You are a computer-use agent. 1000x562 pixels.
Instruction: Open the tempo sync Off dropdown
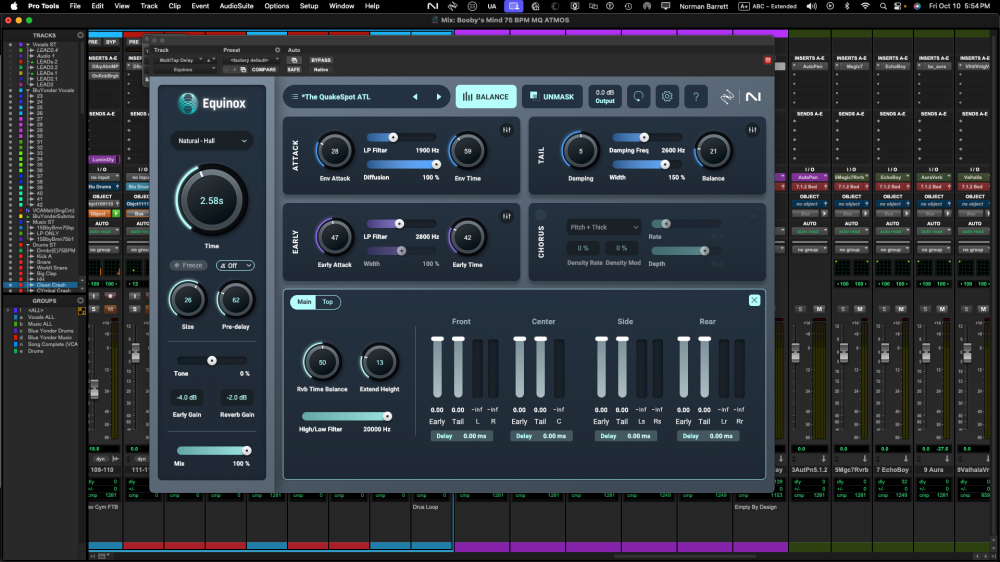(235, 265)
